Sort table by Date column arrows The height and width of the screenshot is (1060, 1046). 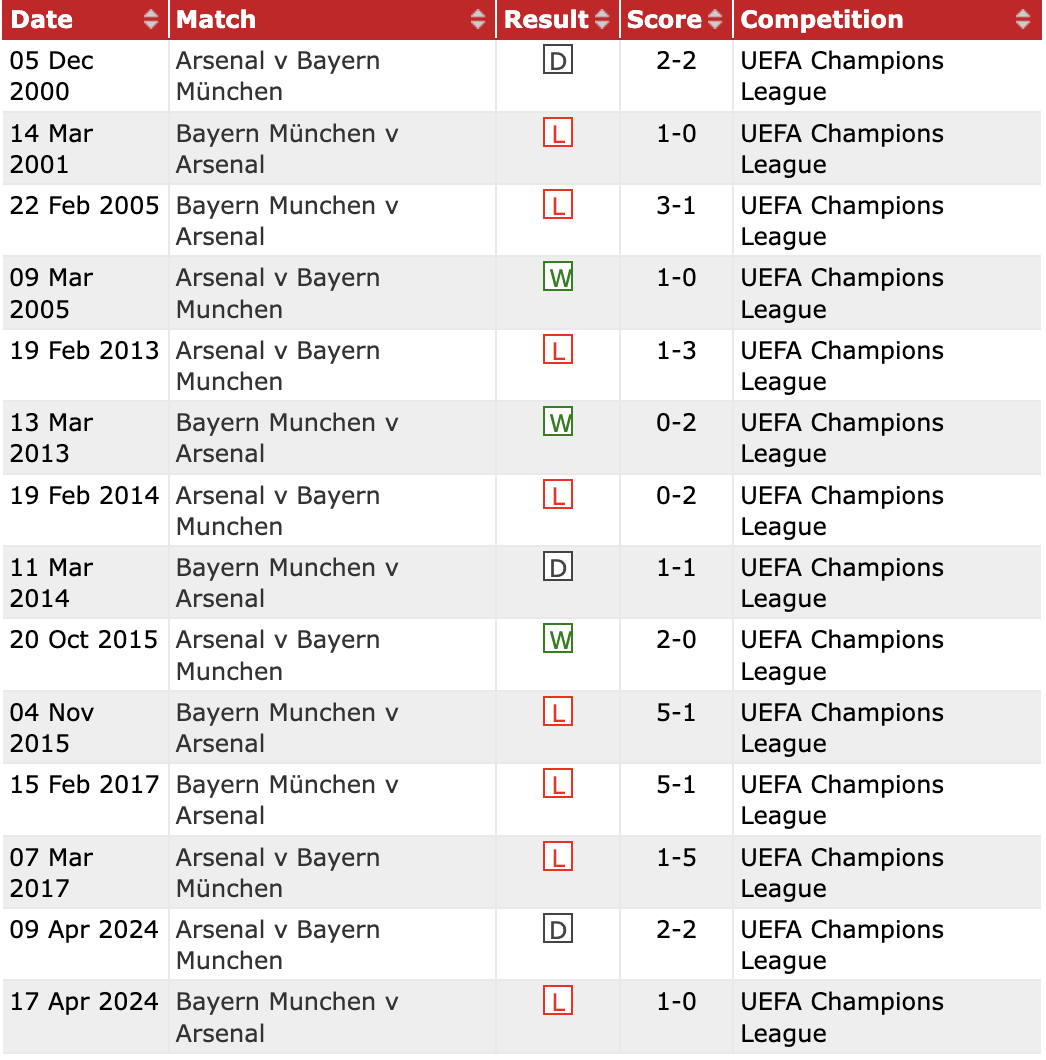151,19
